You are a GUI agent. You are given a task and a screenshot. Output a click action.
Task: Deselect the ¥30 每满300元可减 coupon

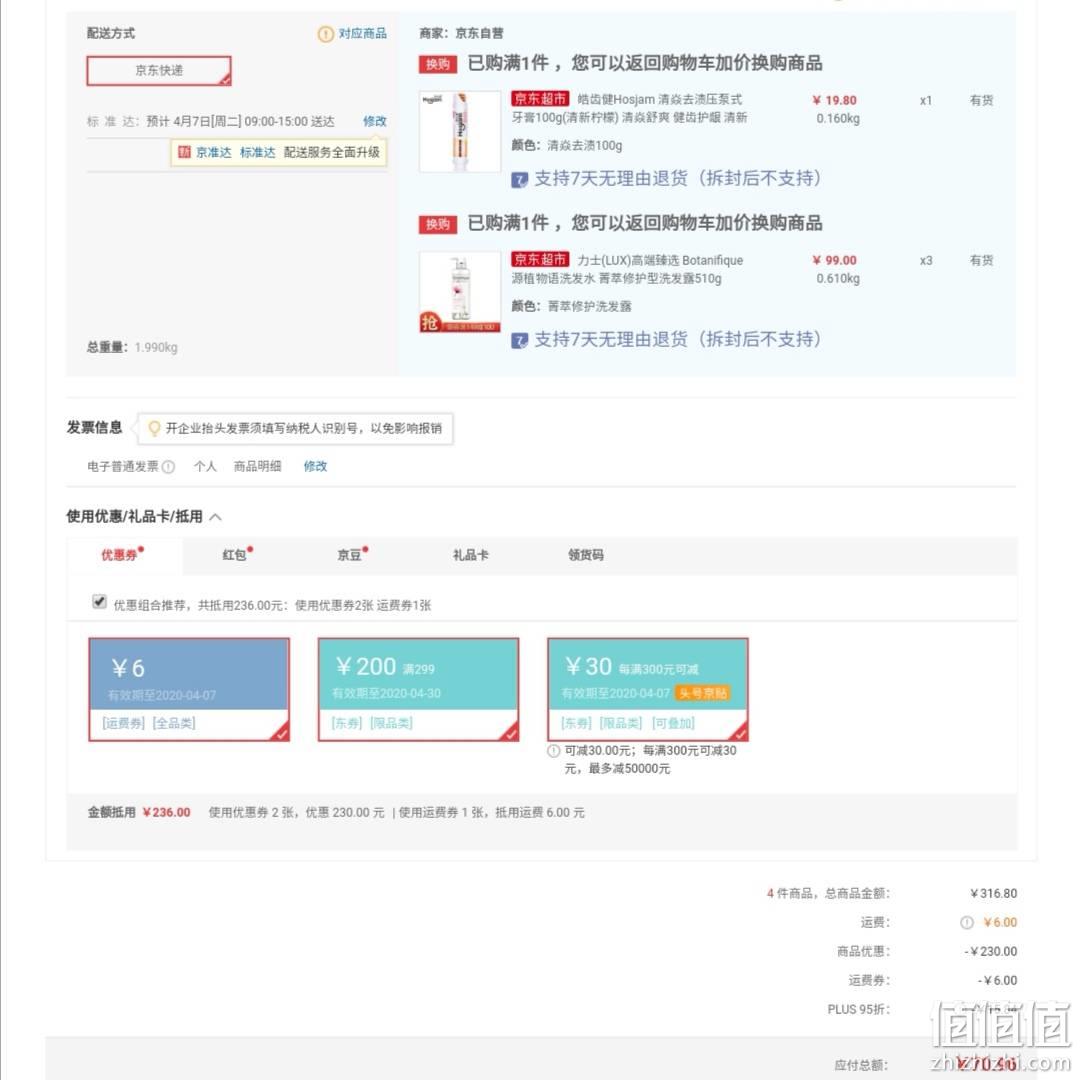pos(647,689)
